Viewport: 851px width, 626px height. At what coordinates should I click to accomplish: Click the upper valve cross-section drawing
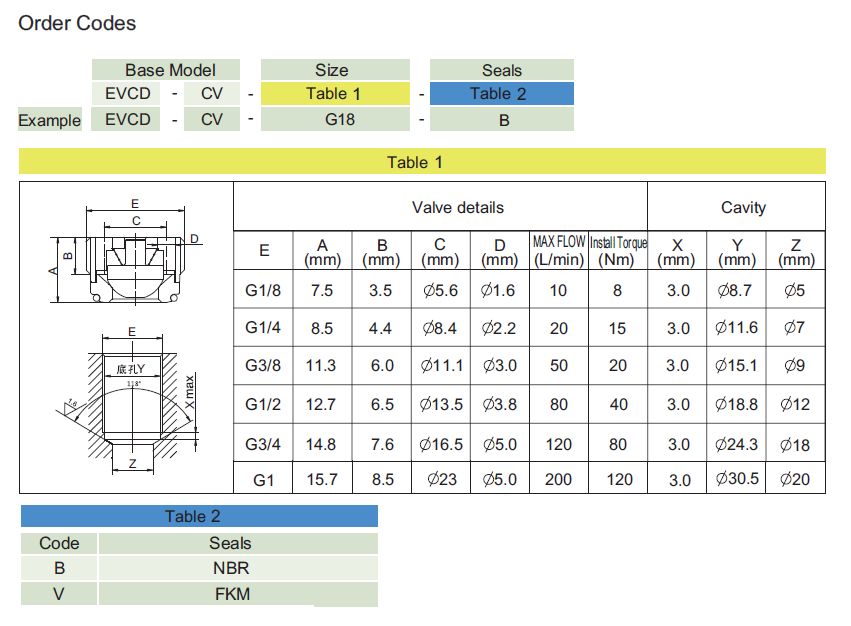point(125,253)
